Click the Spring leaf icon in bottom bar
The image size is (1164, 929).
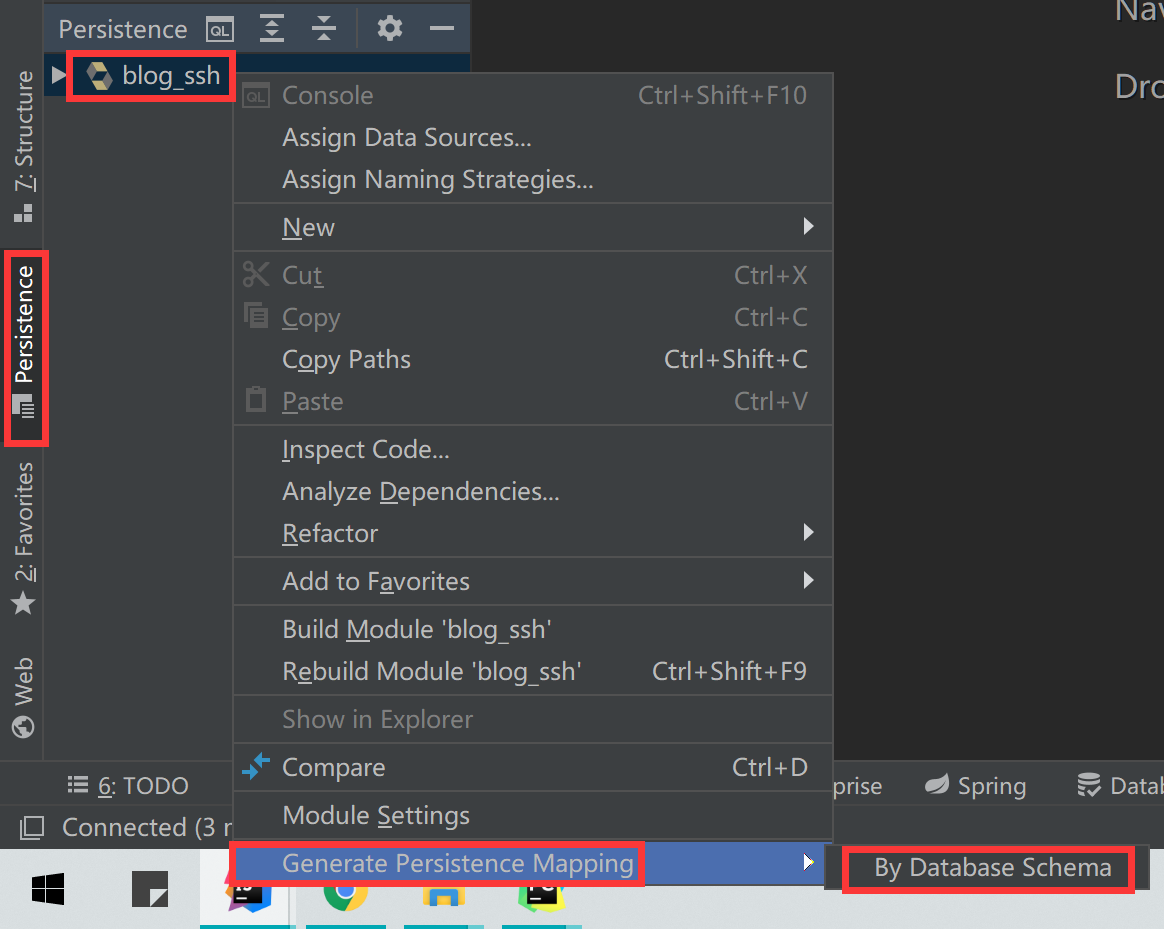click(x=938, y=786)
